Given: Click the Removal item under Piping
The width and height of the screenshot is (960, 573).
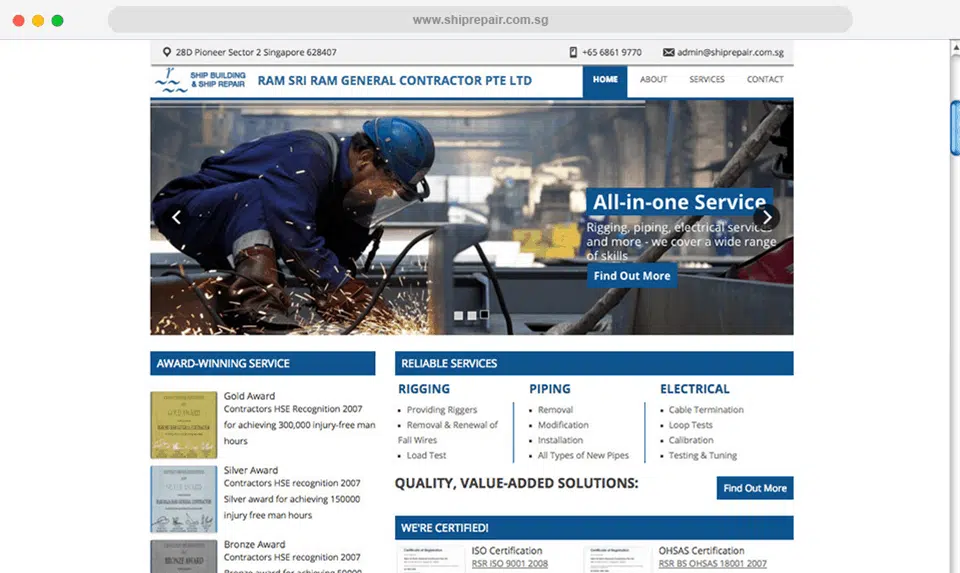Looking at the screenshot, I should 555,410.
